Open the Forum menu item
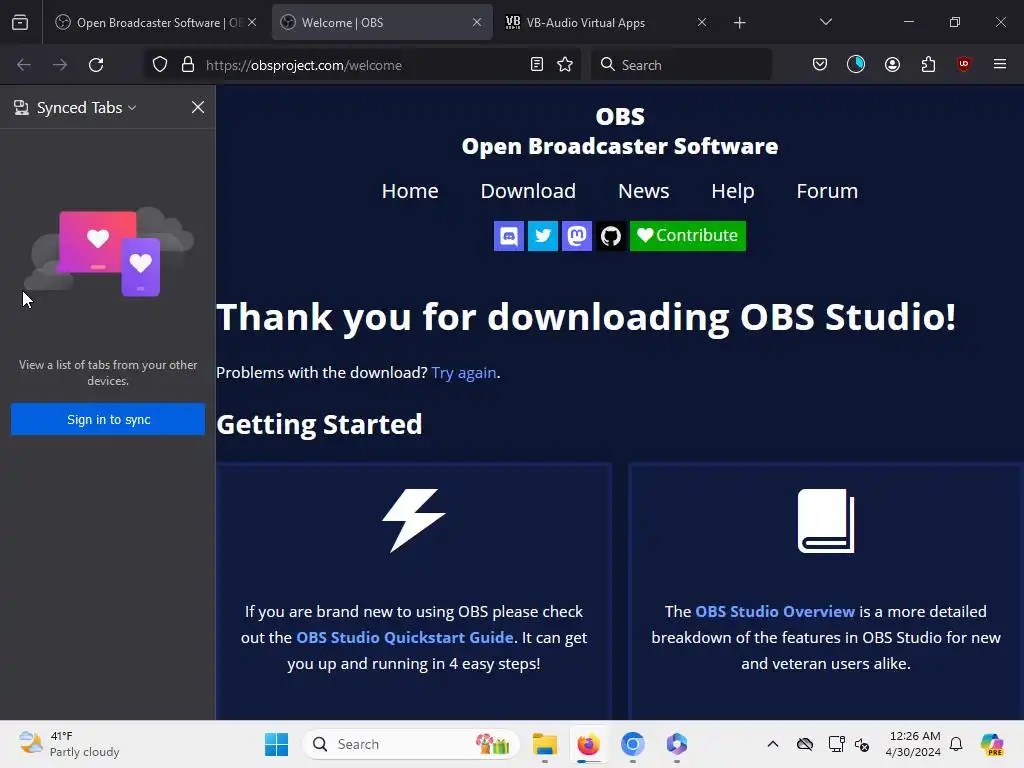The height and width of the screenshot is (768, 1024). click(x=827, y=191)
